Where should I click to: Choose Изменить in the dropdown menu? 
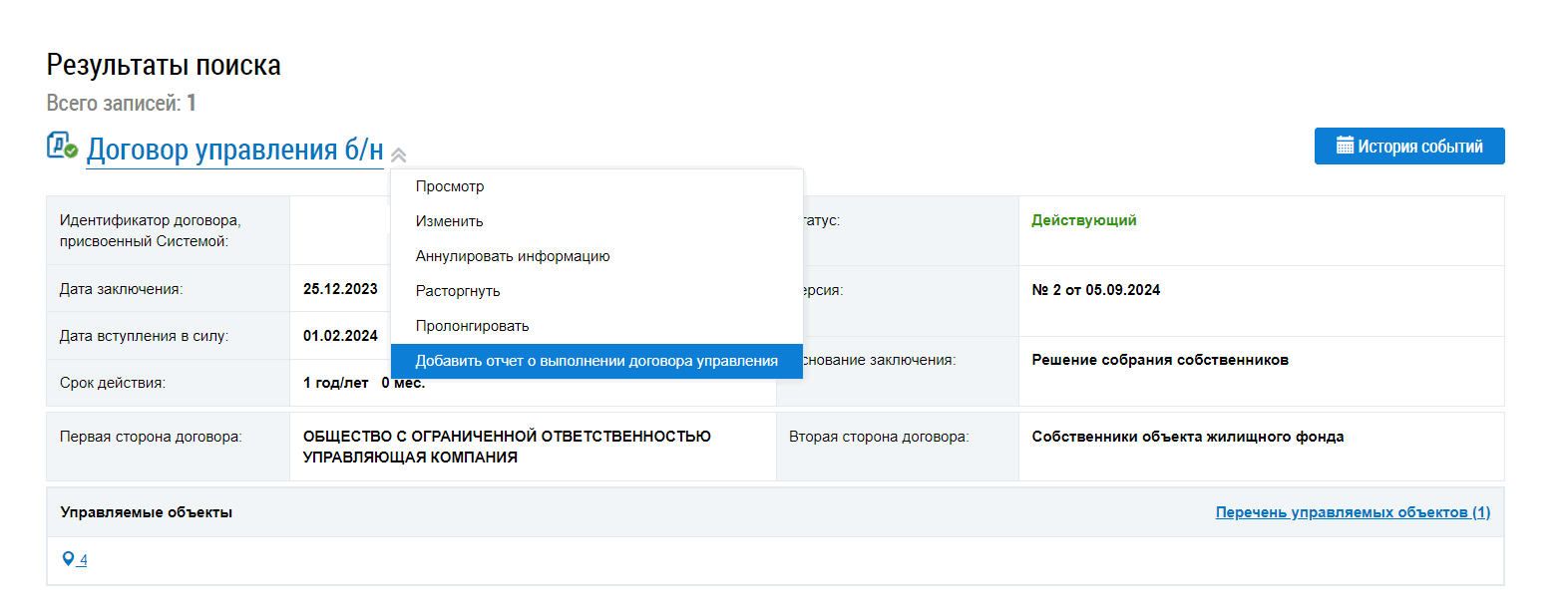pos(449,221)
